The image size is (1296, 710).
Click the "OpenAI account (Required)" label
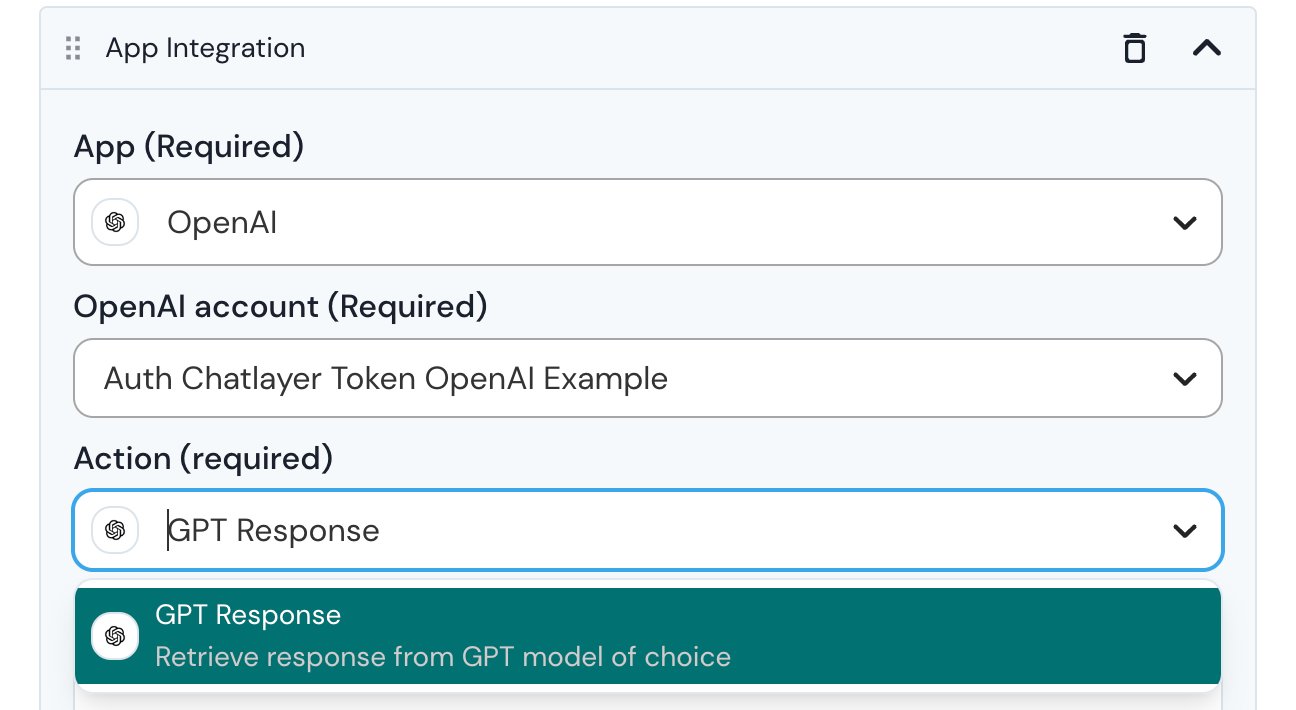[280, 306]
